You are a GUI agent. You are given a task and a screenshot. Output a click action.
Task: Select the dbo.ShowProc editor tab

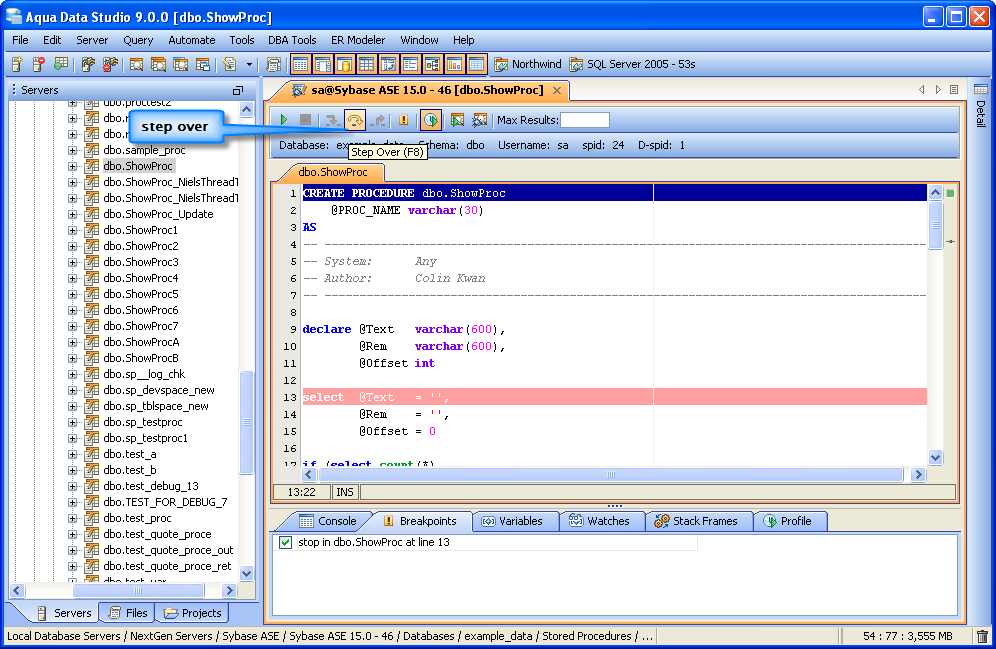pyautogui.click(x=333, y=172)
